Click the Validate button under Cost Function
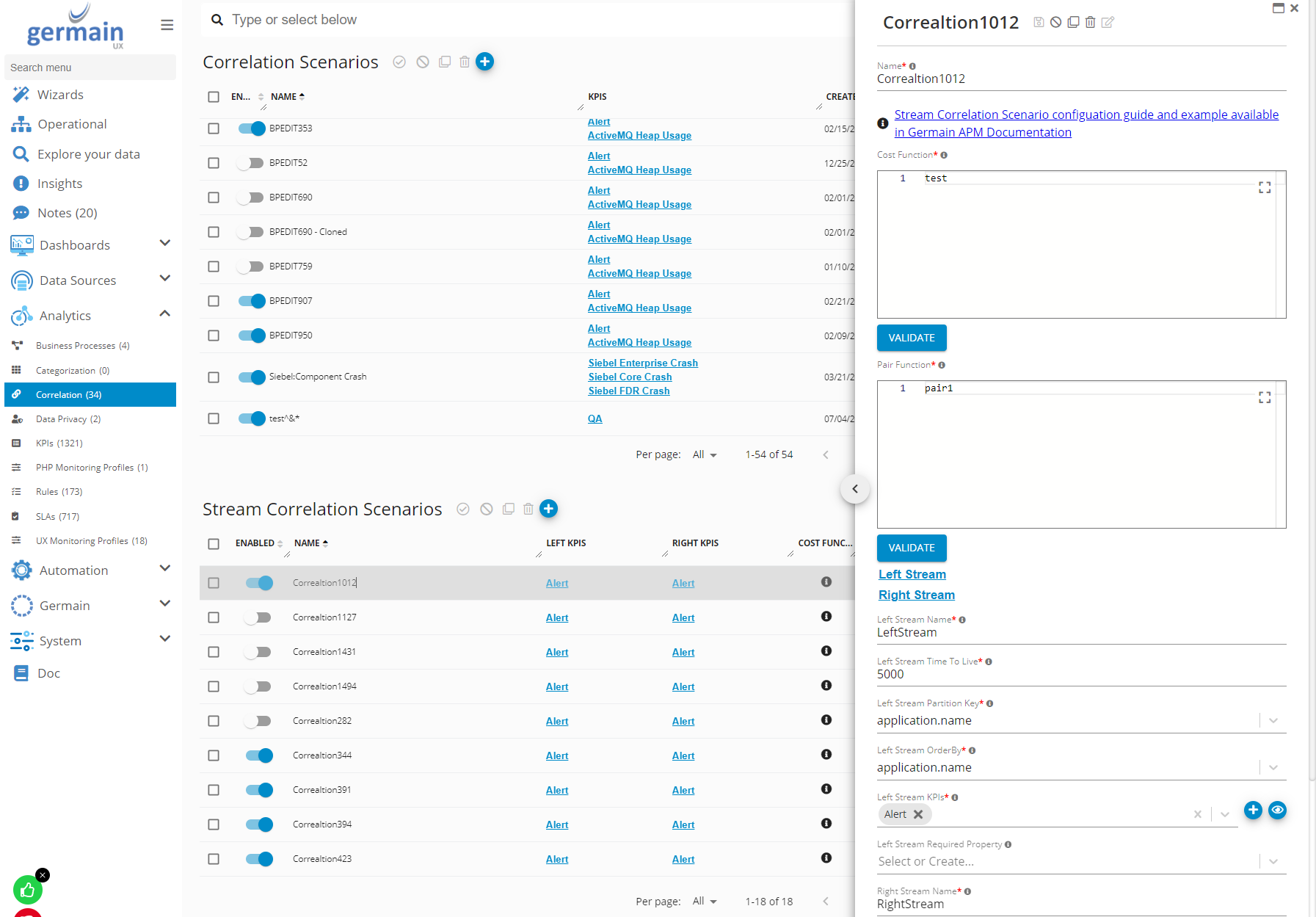Viewport: 1316px width, 917px height. point(911,338)
